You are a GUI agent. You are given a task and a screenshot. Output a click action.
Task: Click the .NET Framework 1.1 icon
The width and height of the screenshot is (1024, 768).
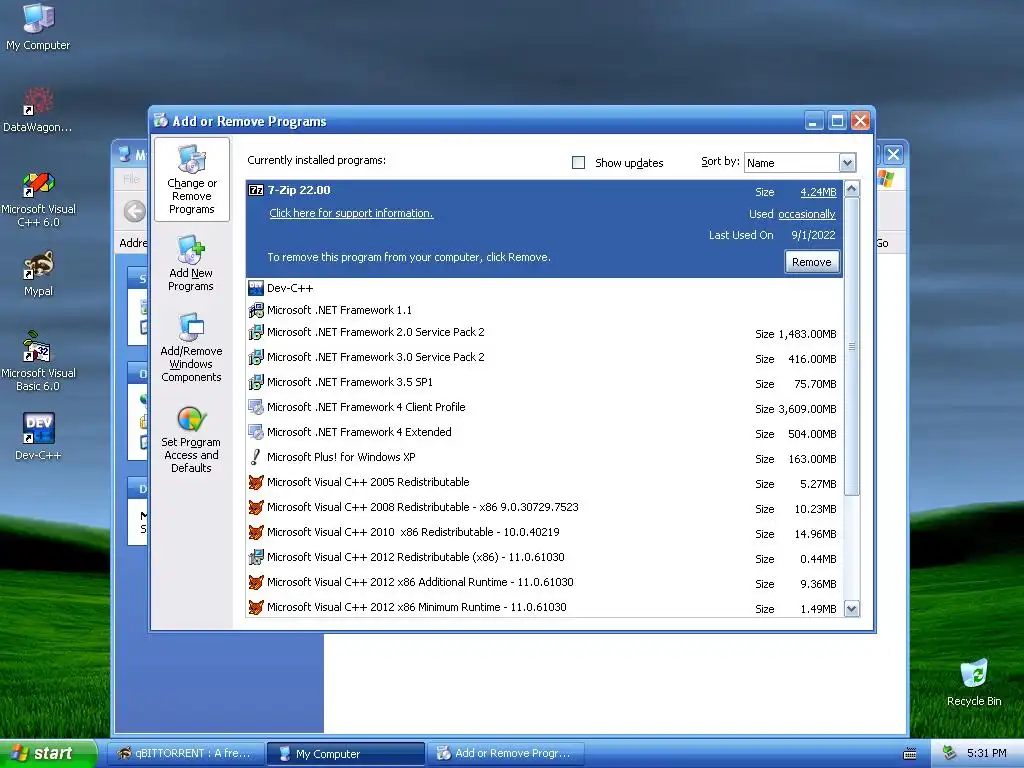point(256,310)
